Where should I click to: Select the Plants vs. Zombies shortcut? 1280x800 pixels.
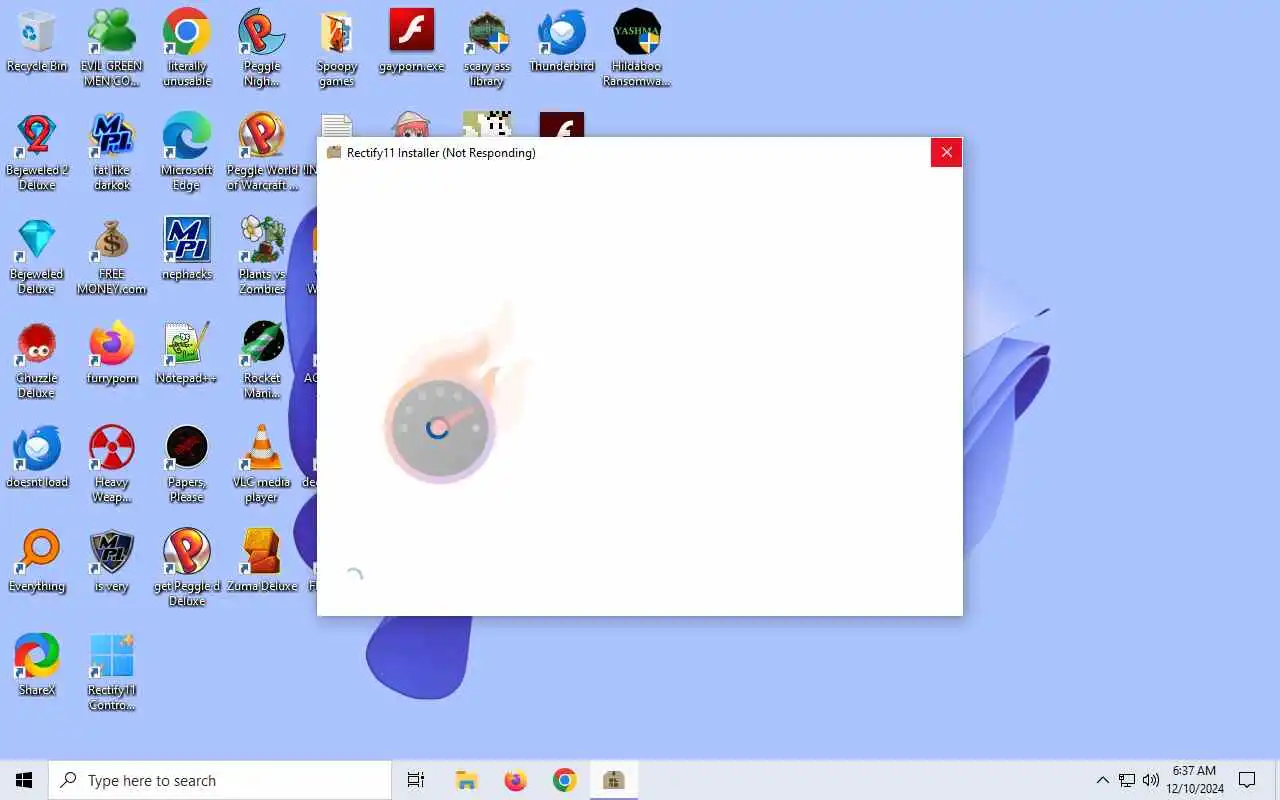pyautogui.click(x=262, y=256)
